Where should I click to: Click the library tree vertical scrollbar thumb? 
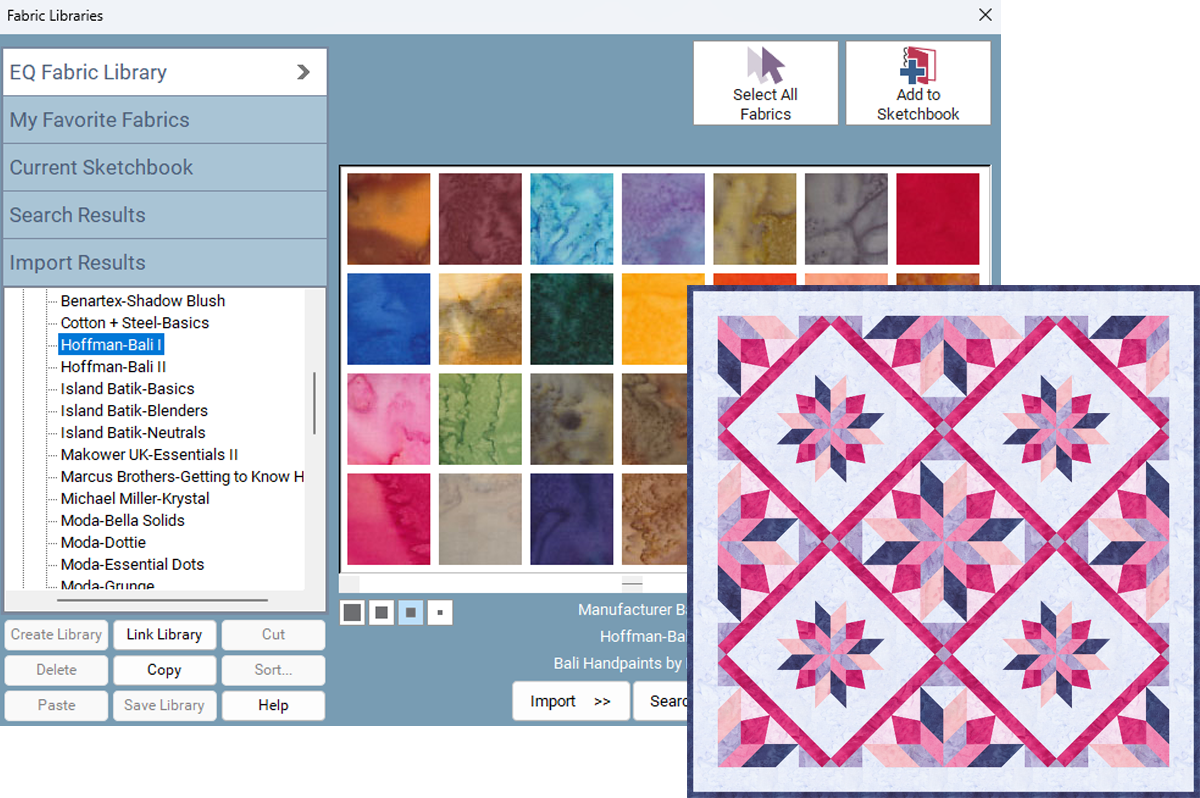pyautogui.click(x=315, y=403)
